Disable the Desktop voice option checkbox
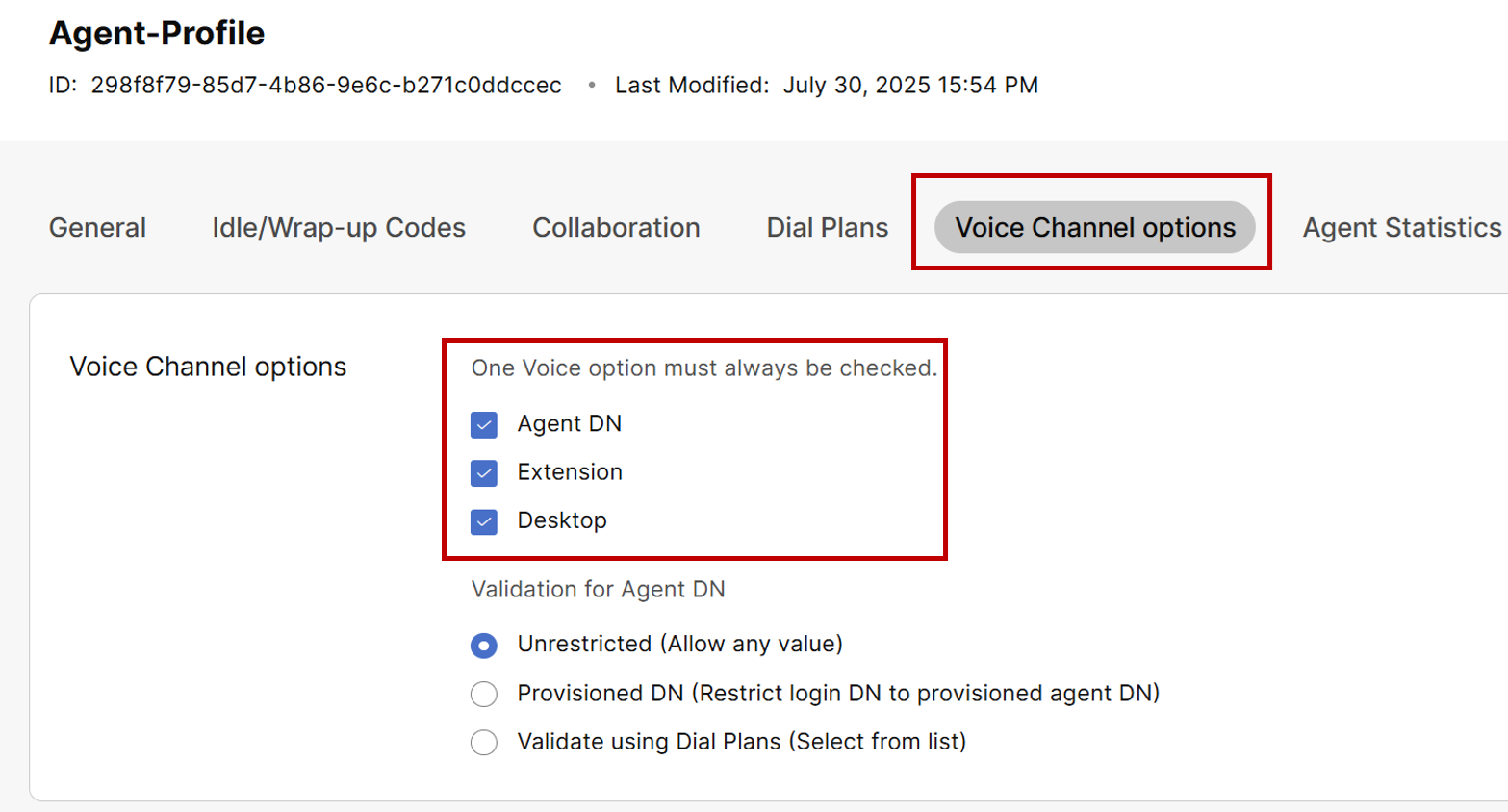The height and width of the screenshot is (812, 1508). [484, 521]
